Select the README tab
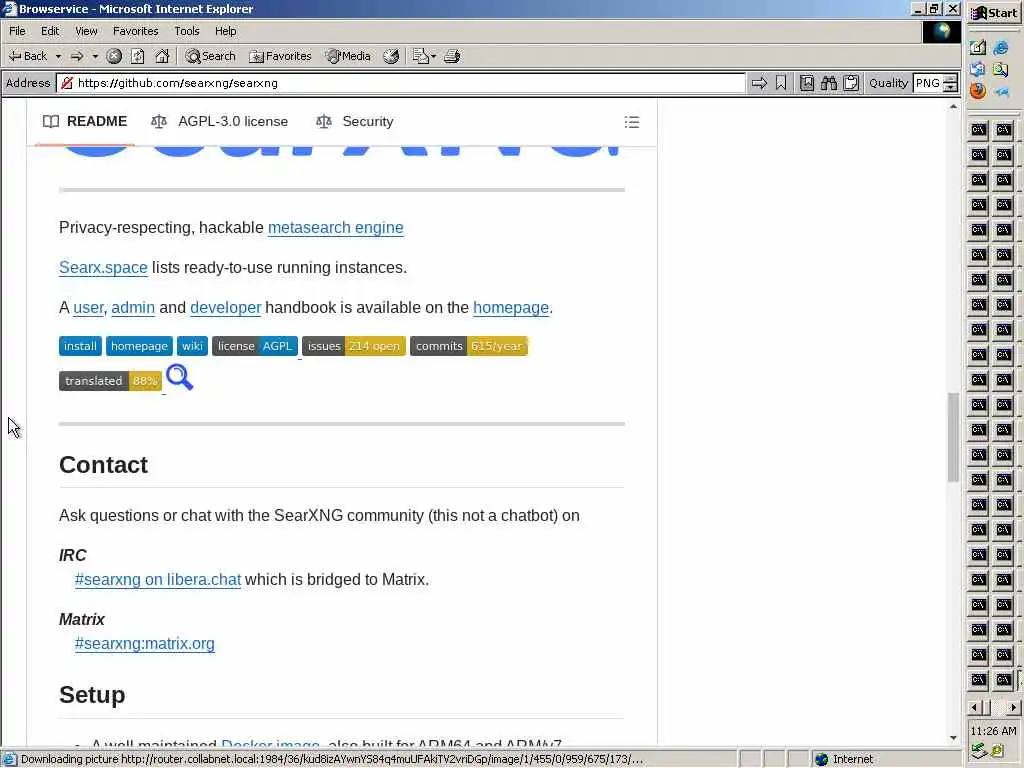Image resolution: width=1024 pixels, height=768 pixels. tap(85, 121)
